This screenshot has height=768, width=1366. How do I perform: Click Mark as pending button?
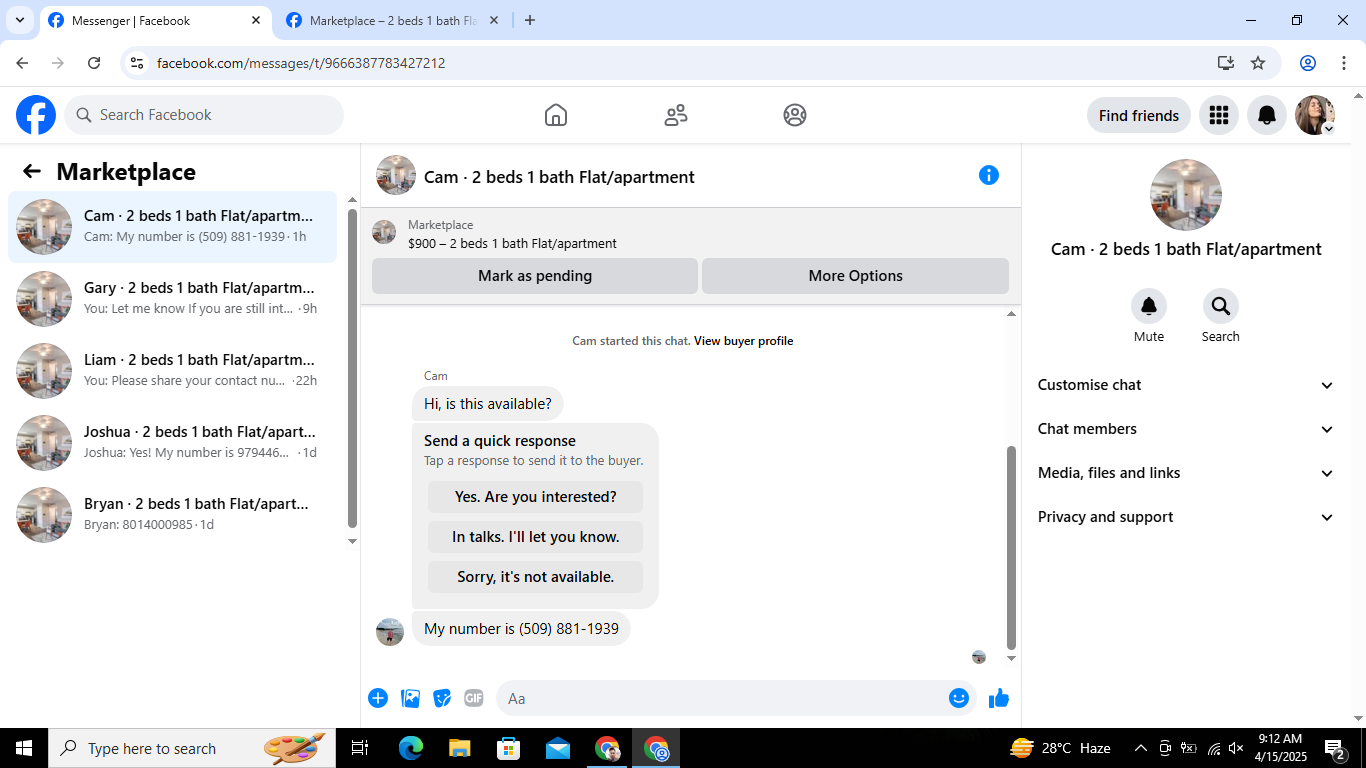pos(535,276)
